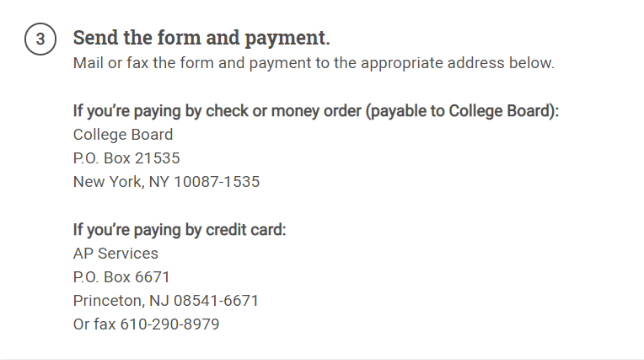644x360 pixels.
Task: Click the 'Mail or fax the form' instruction line
Action: [x=314, y=63]
